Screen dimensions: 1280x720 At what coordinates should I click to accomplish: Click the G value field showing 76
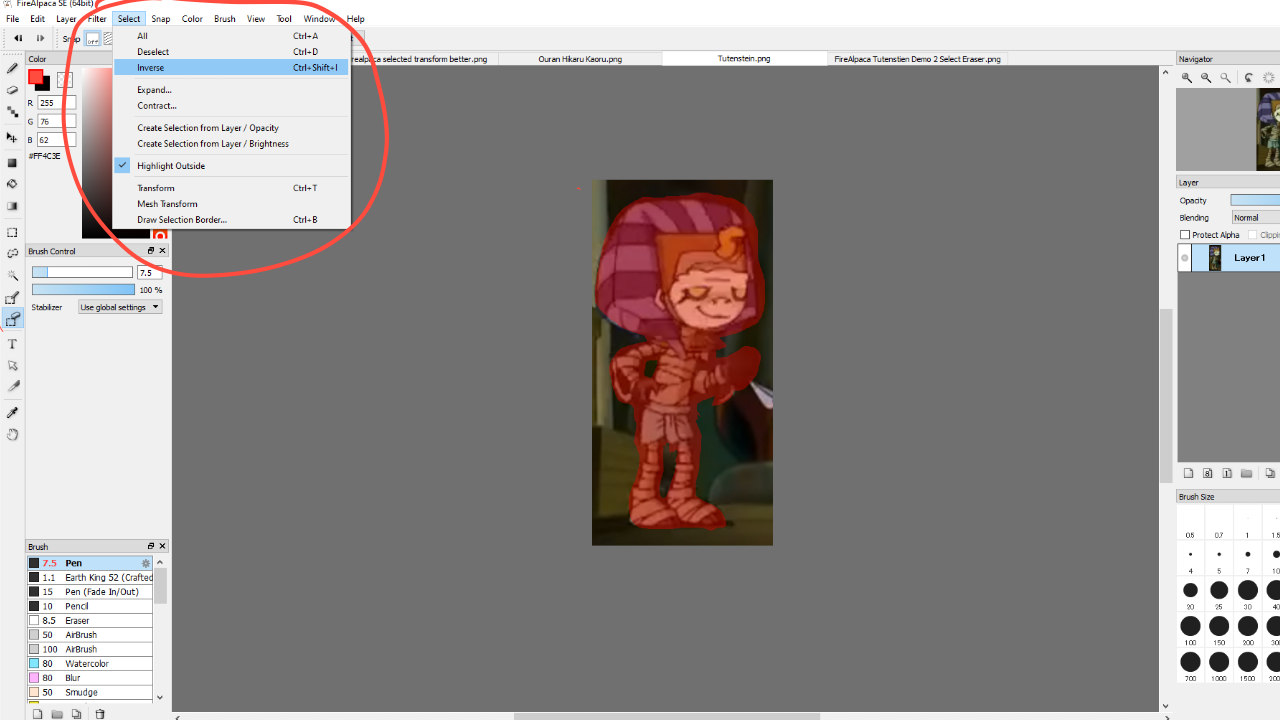tap(57, 122)
